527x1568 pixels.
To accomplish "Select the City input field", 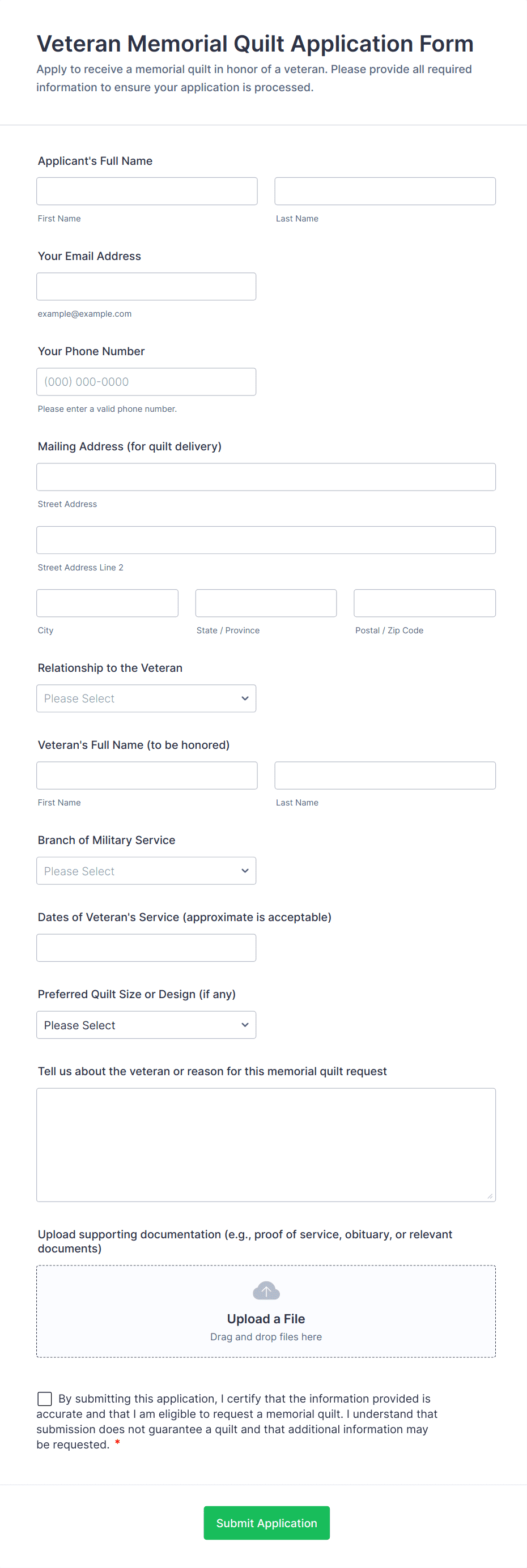I will pos(107,603).
